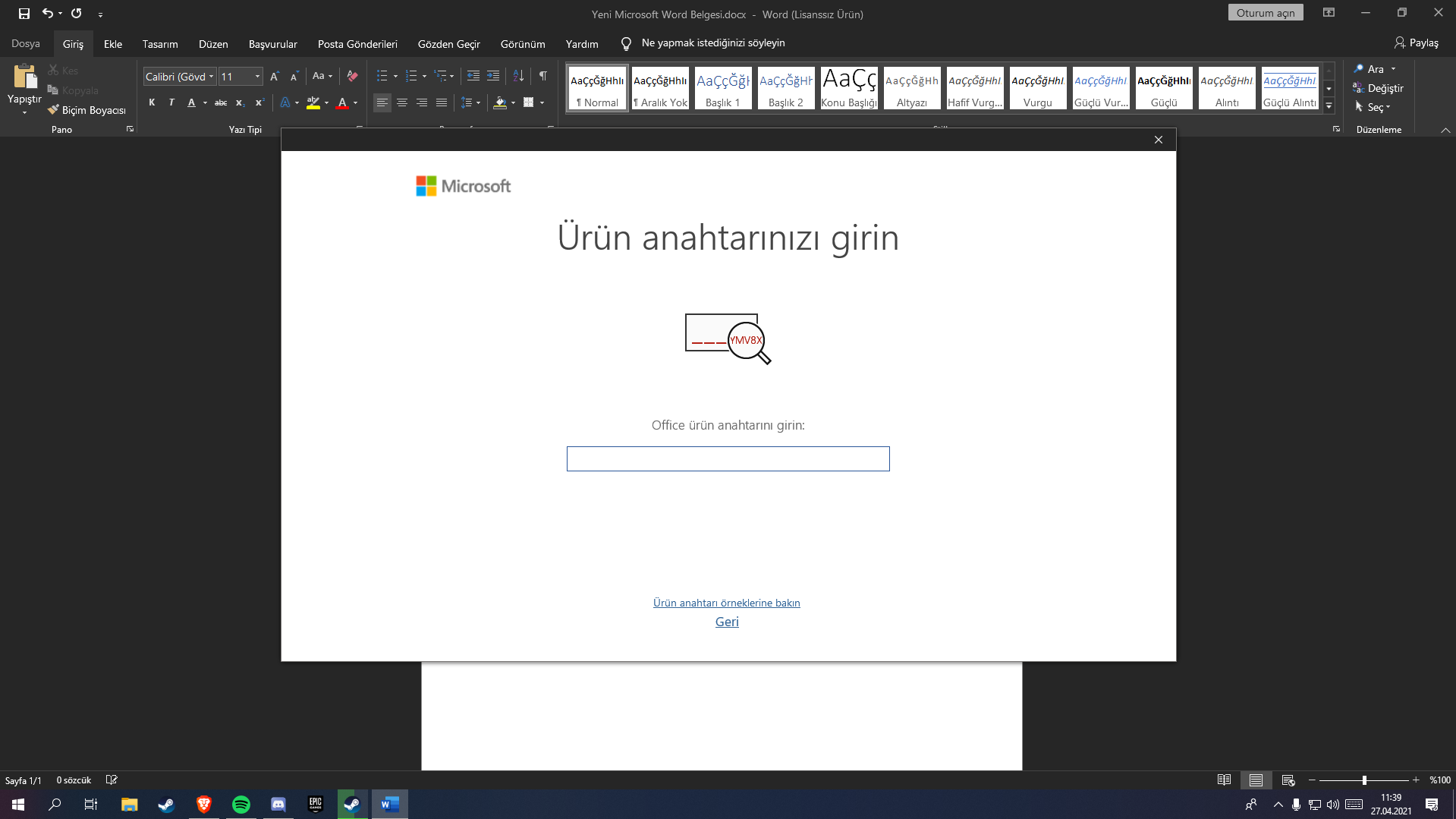Open the Windows Start menu

[18, 805]
